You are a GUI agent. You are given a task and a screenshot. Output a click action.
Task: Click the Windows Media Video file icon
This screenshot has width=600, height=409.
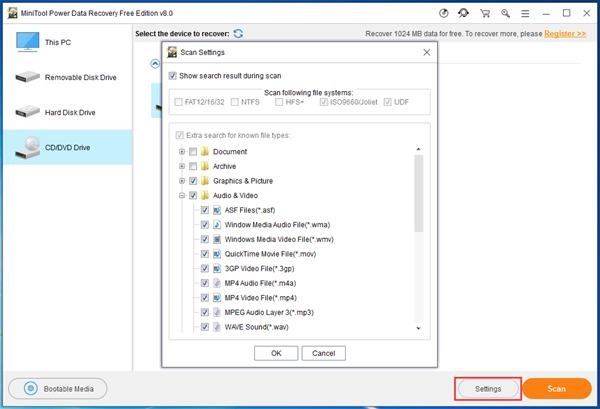click(217, 239)
